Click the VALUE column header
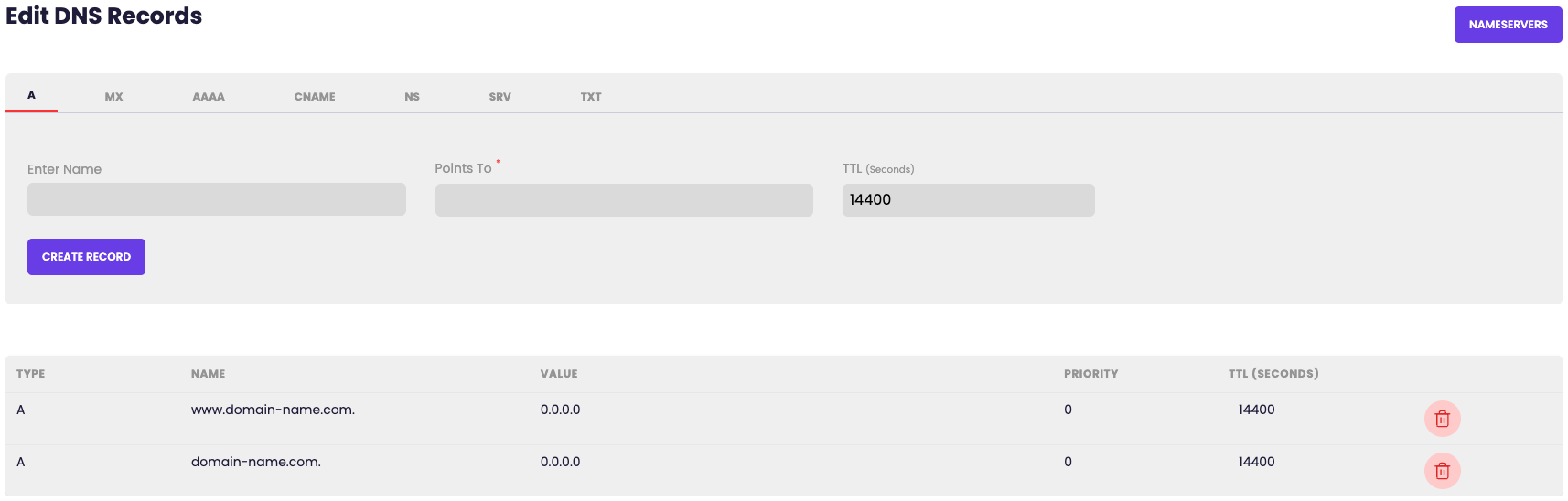1568x501 pixels. click(x=559, y=374)
